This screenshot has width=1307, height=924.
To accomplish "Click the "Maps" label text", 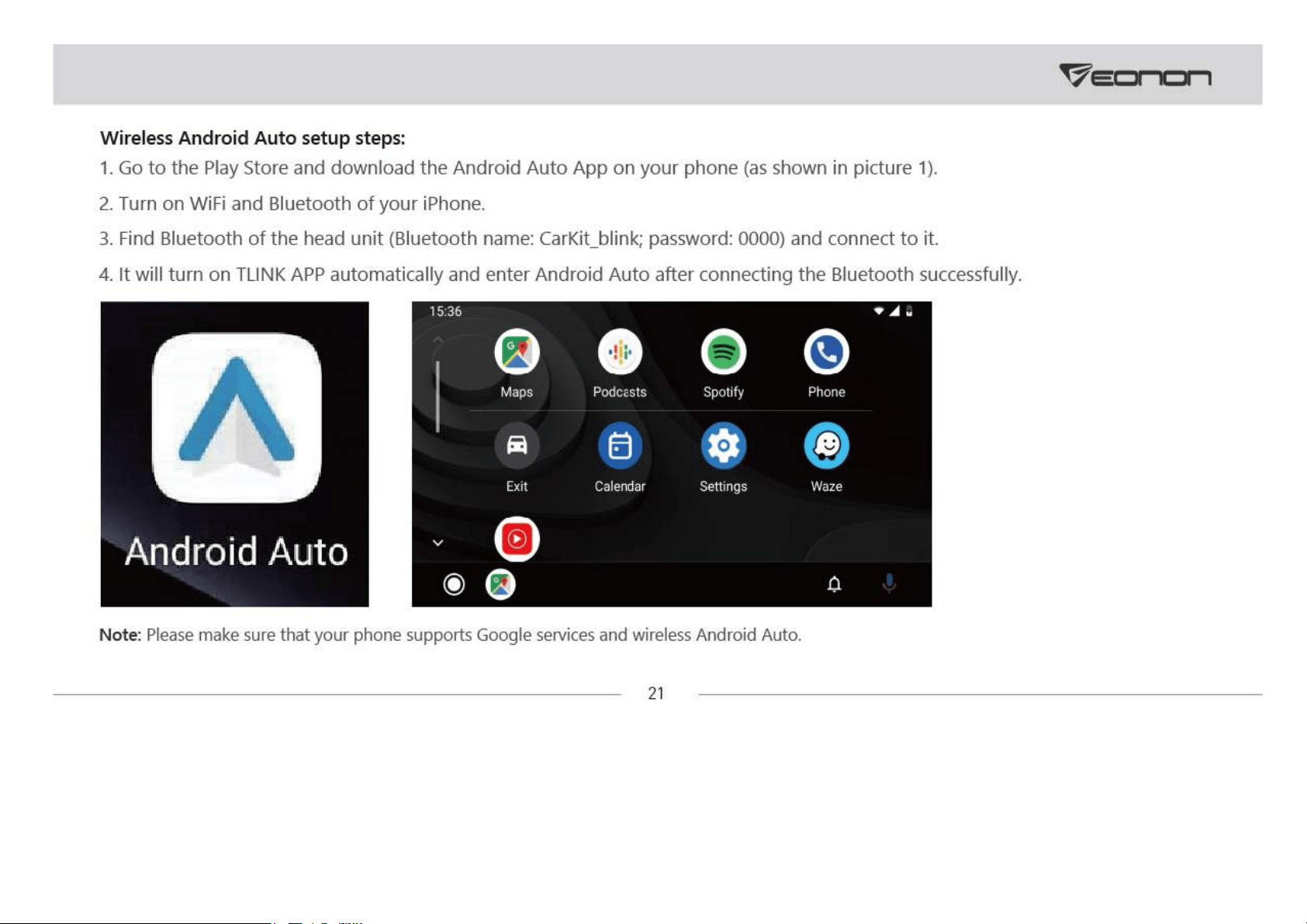I will coord(517,392).
